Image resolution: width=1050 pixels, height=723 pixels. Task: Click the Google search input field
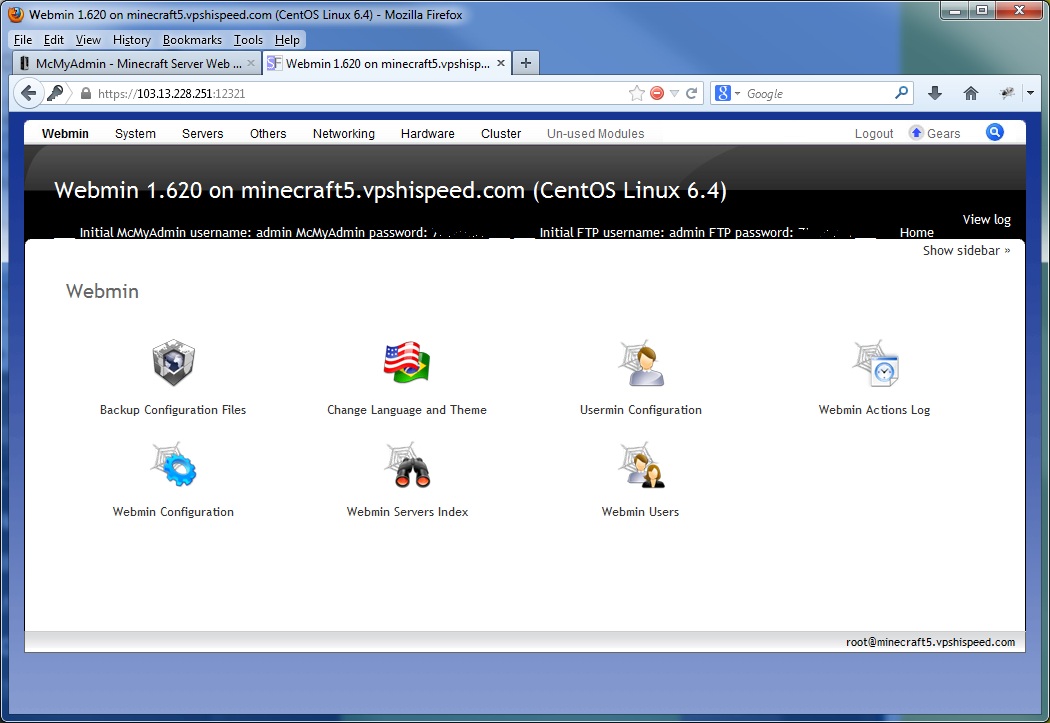(x=817, y=94)
